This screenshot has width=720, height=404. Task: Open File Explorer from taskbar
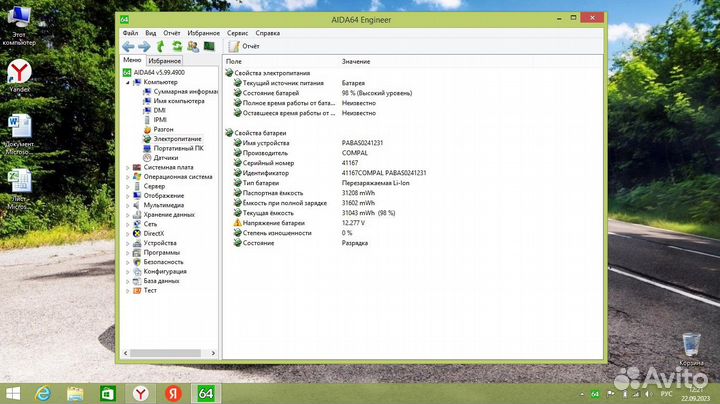(75, 394)
